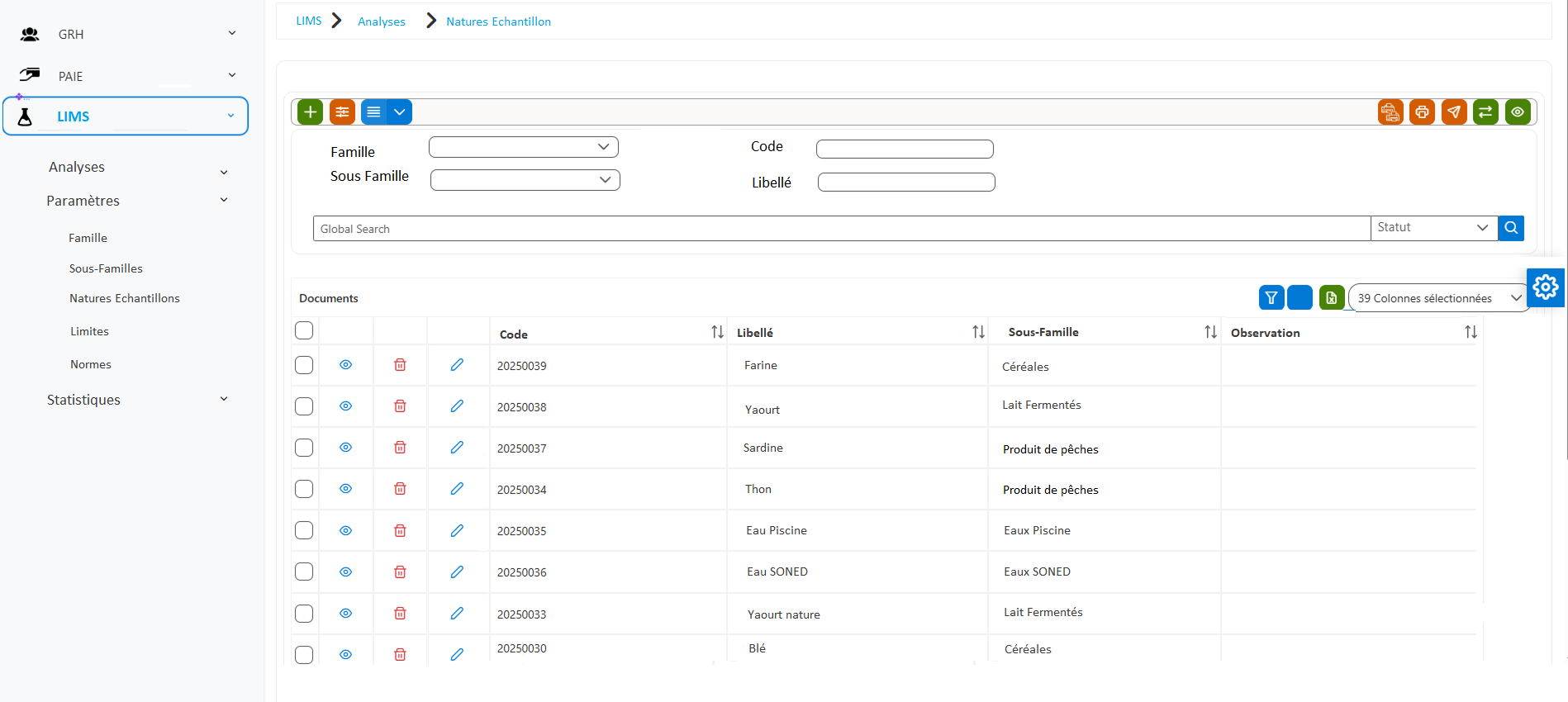Image resolution: width=1568 pixels, height=702 pixels.
Task: Delete the Eau Piscine row
Action: pyautogui.click(x=400, y=531)
